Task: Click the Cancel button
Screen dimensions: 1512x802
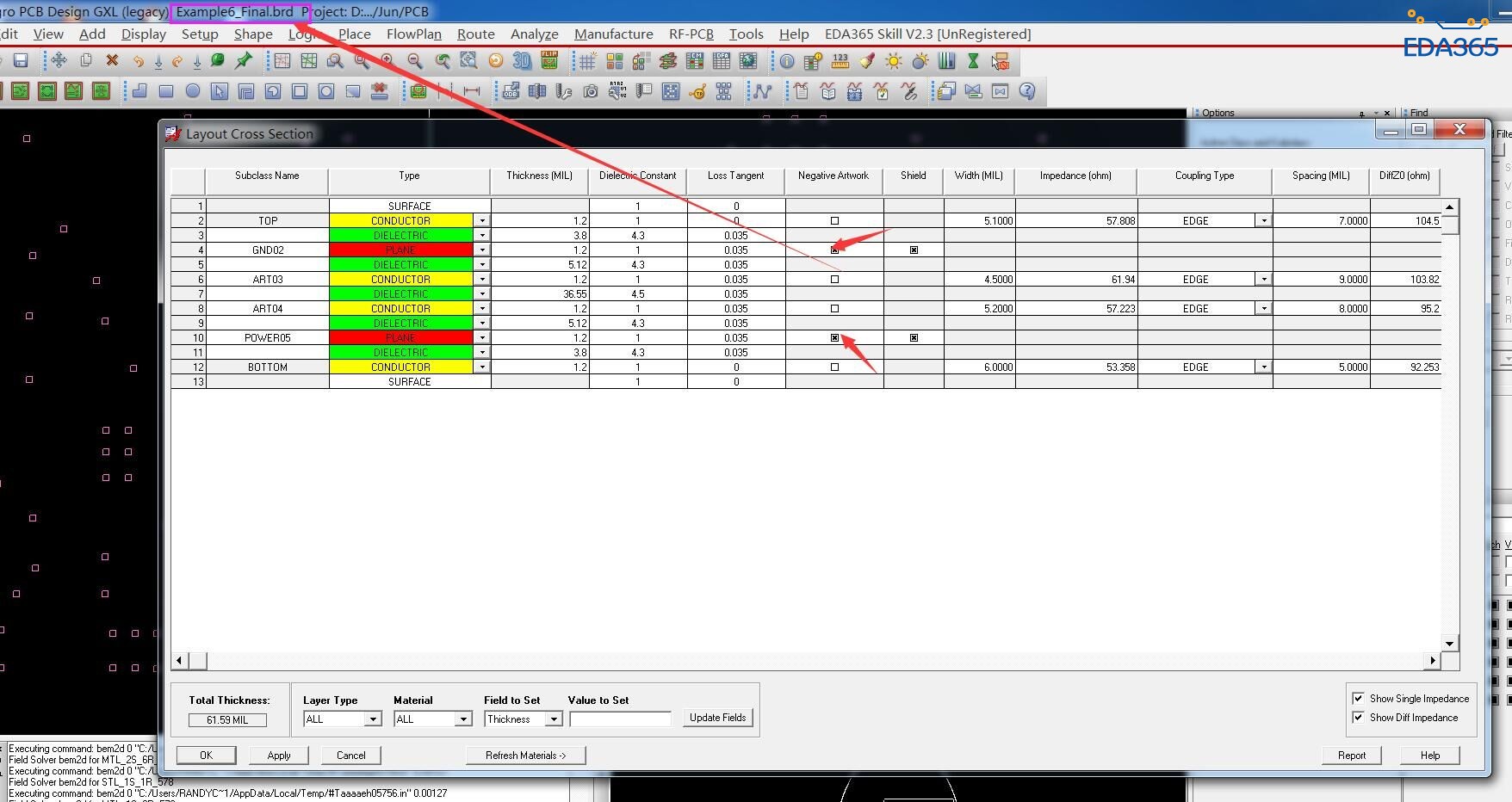Action: tap(351, 755)
